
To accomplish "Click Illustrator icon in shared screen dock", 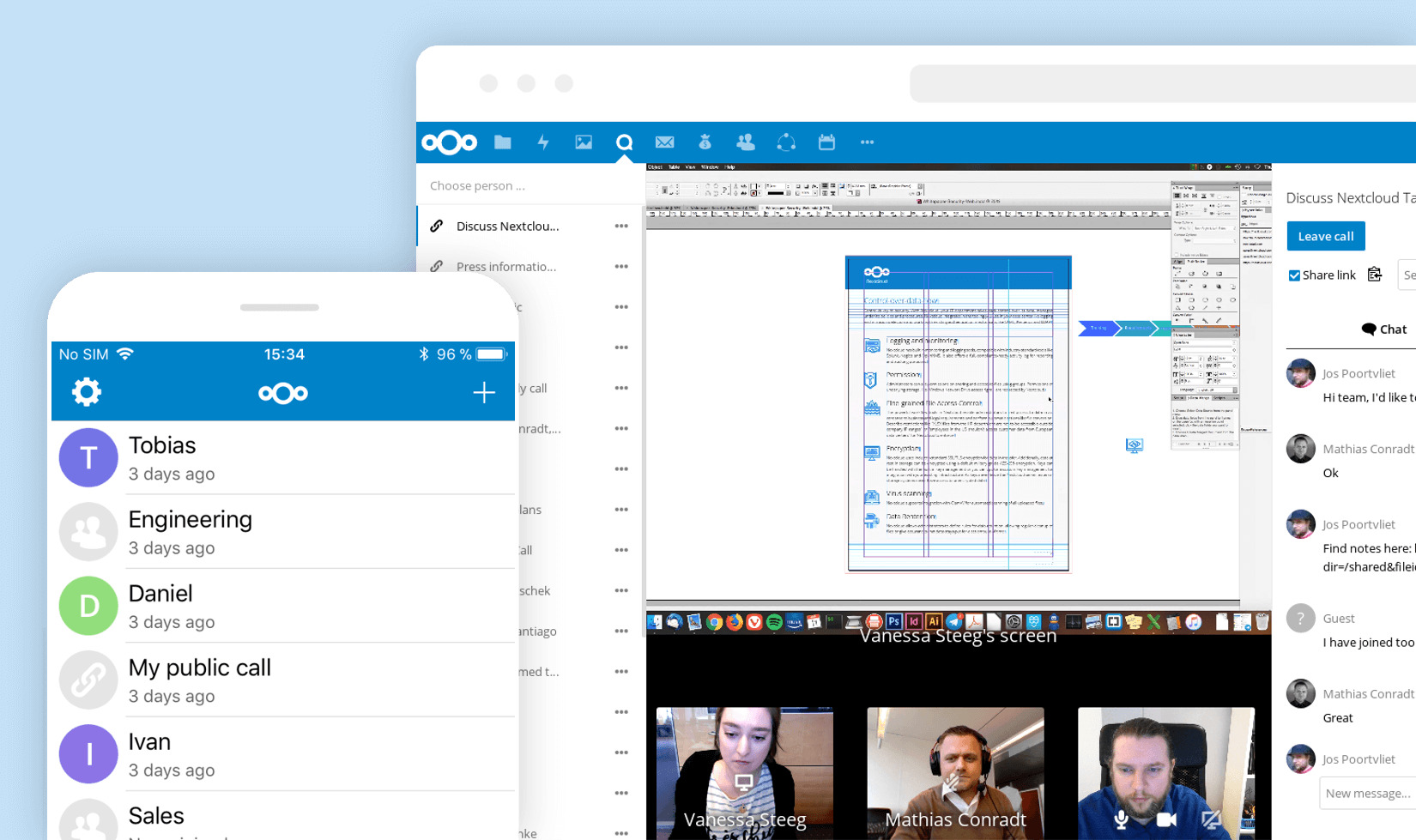I will click(x=934, y=621).
